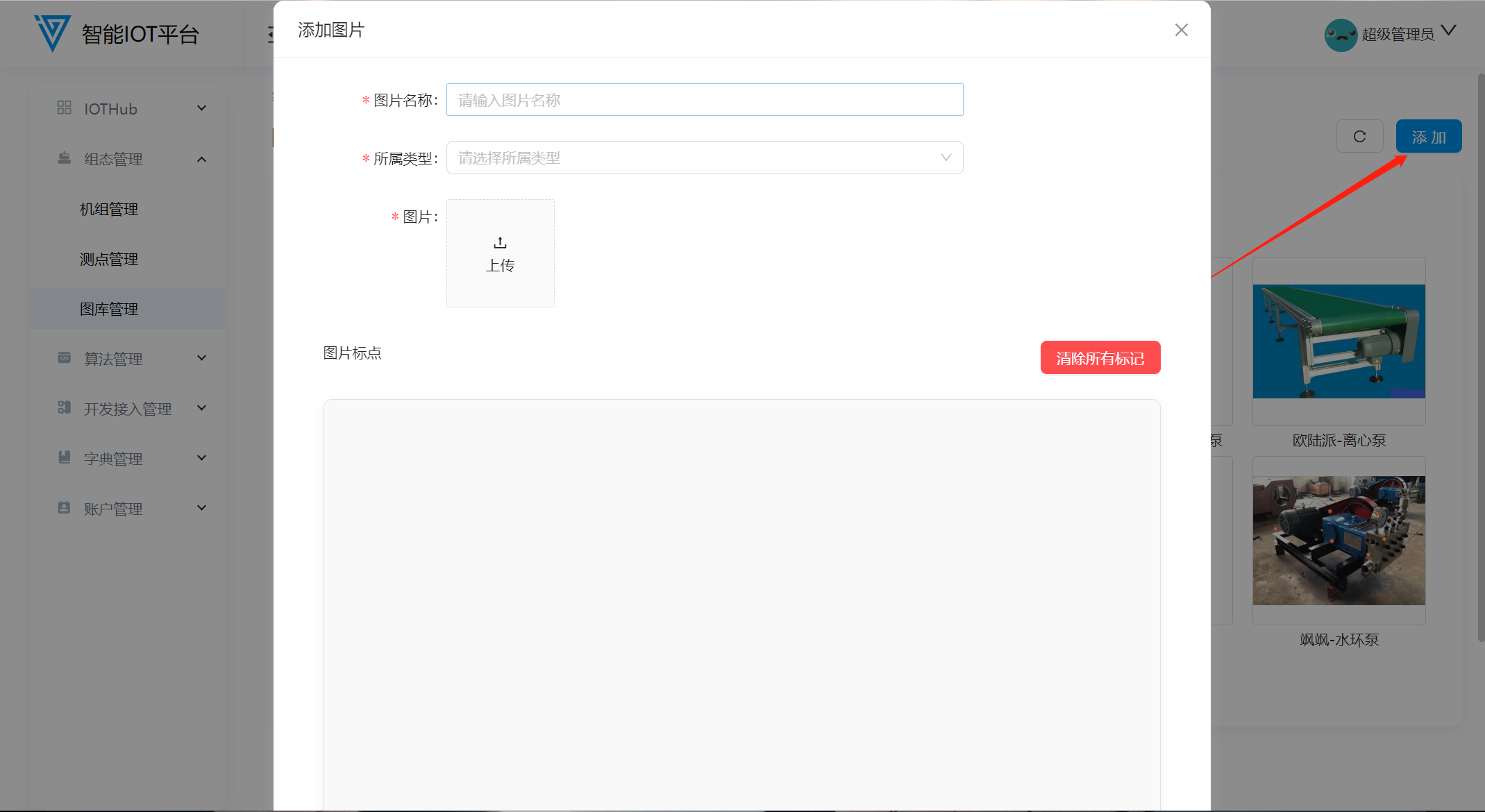
Task: Open the 超级管理员 user dropdown arrow
Action: tap(1448, 31)
